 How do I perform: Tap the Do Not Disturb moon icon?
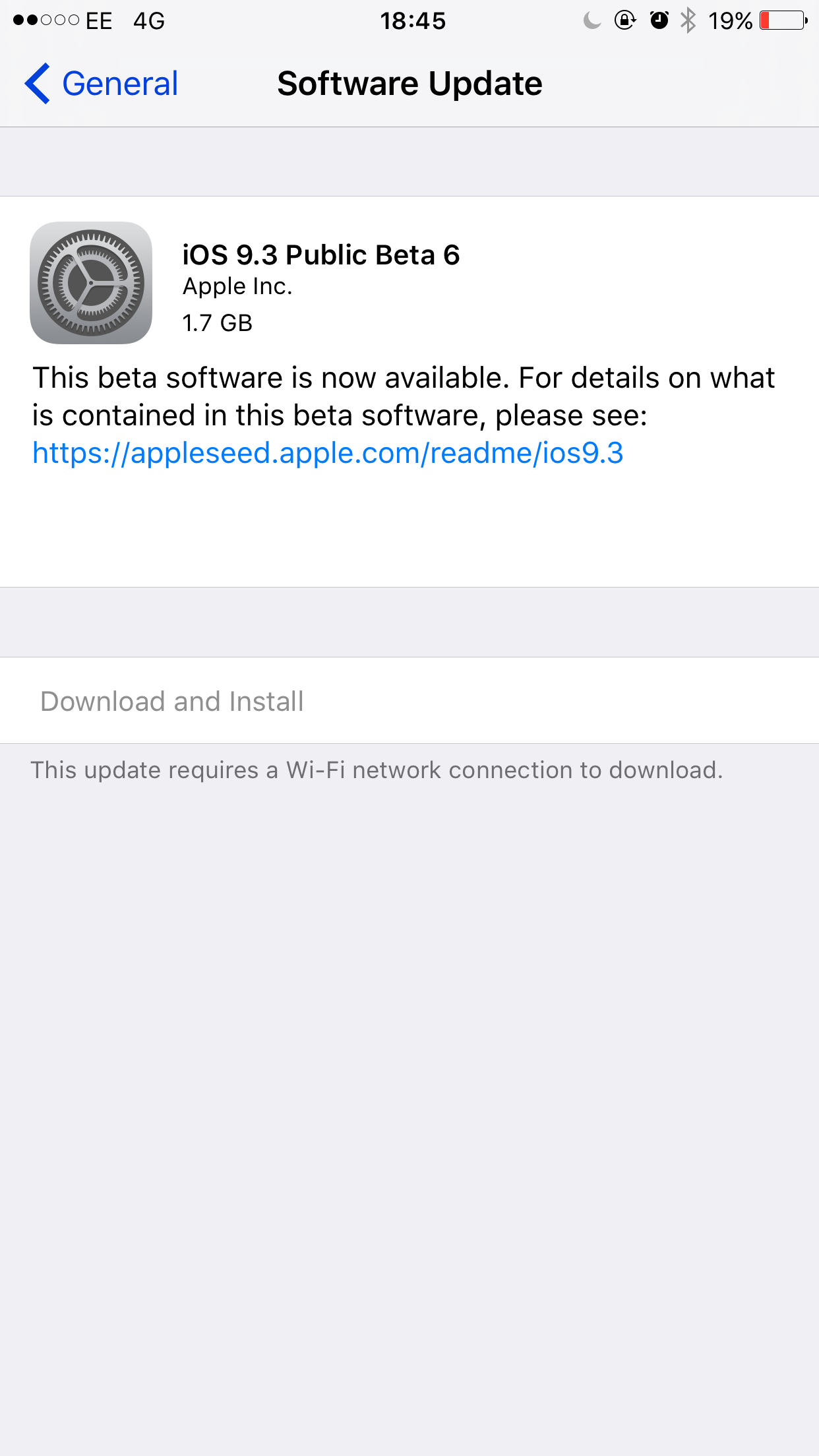coord(591,20)
